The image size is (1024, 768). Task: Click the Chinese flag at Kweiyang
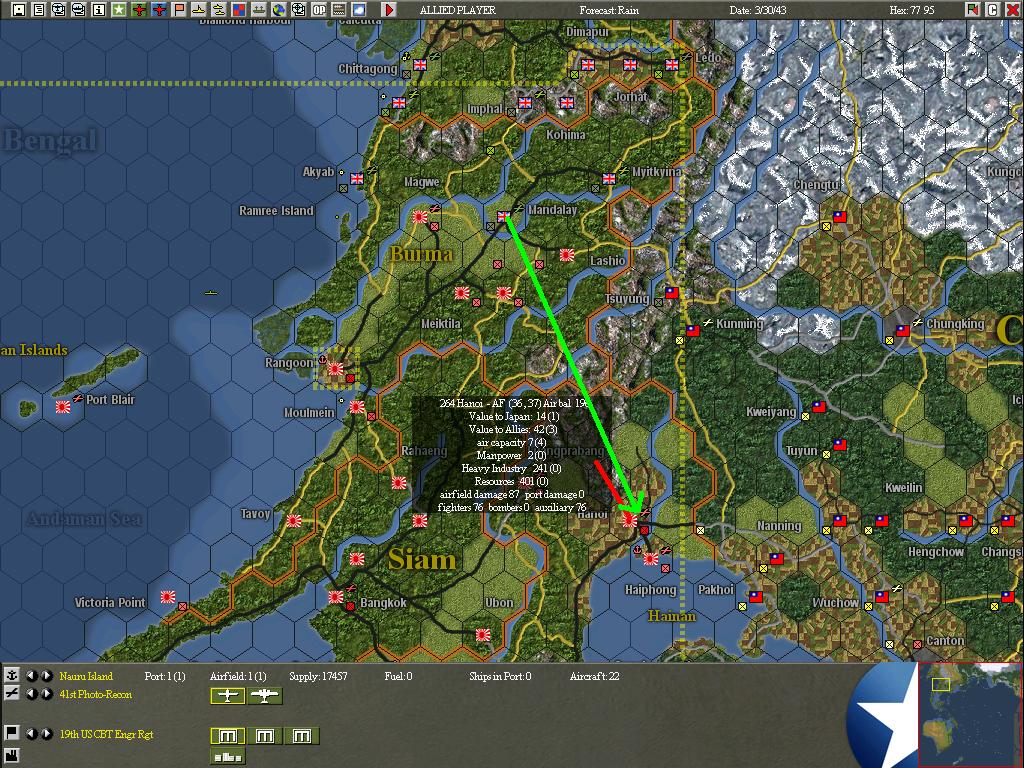[819, 406]
